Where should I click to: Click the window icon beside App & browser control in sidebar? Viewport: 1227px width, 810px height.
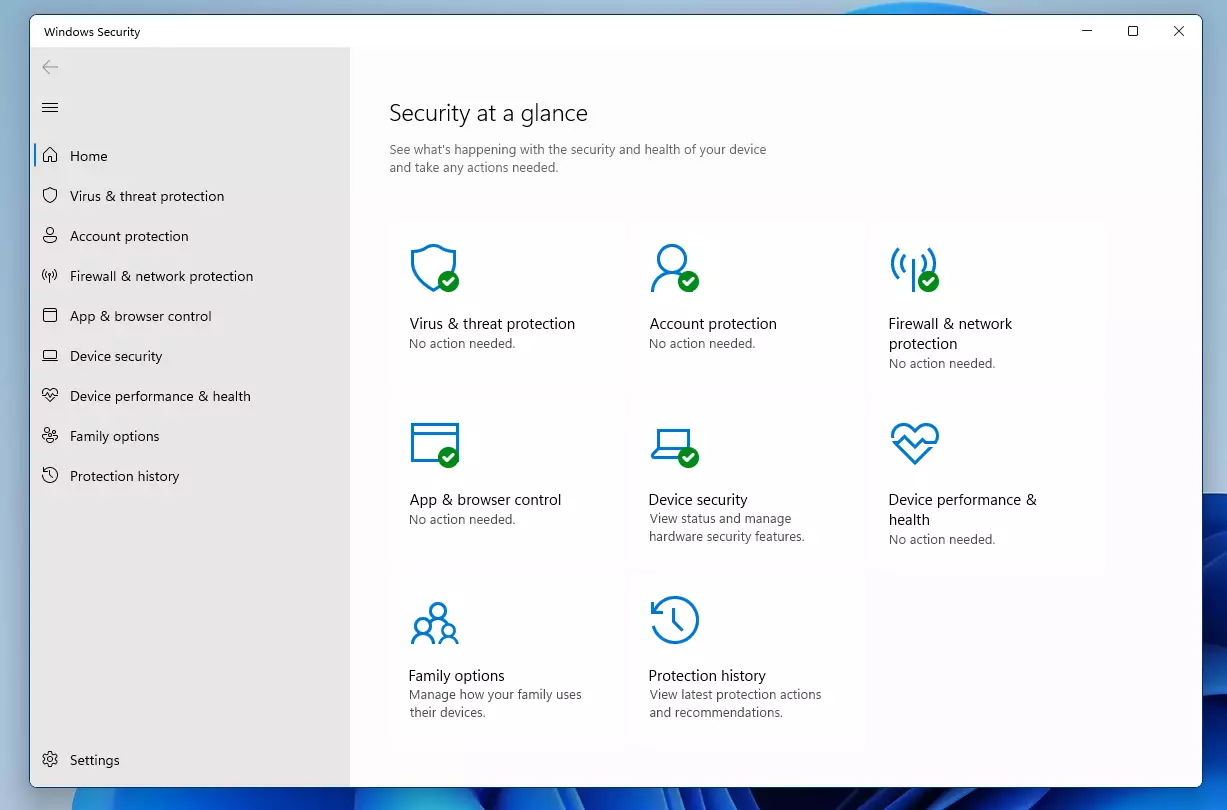point(50,316)
